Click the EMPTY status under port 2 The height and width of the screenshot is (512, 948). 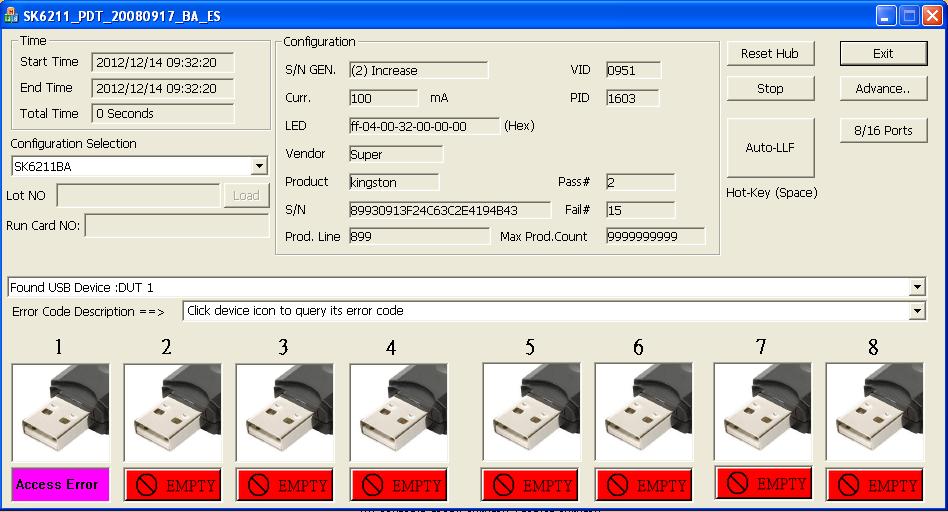tap(173, 485)
